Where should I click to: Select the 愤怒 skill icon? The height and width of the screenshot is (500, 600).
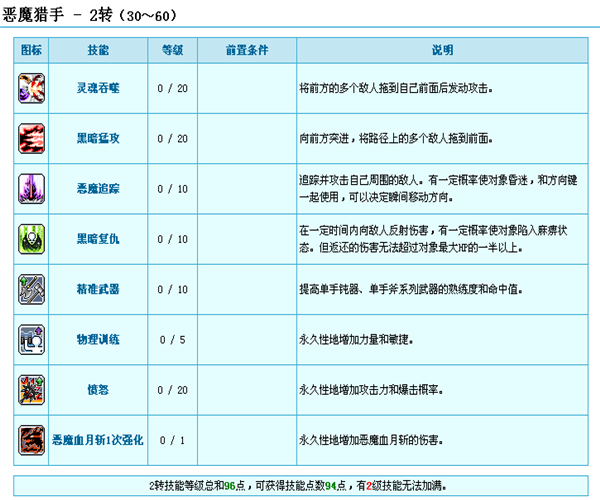tap(31, 390)
